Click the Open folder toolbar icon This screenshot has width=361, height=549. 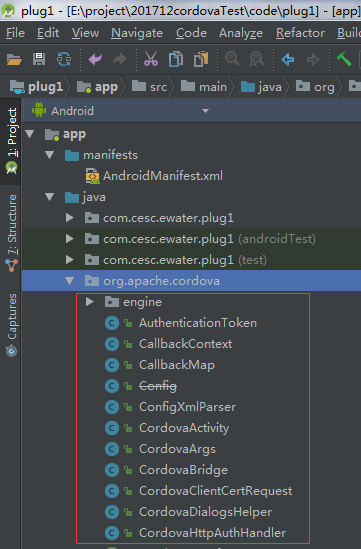pos(14,59)
